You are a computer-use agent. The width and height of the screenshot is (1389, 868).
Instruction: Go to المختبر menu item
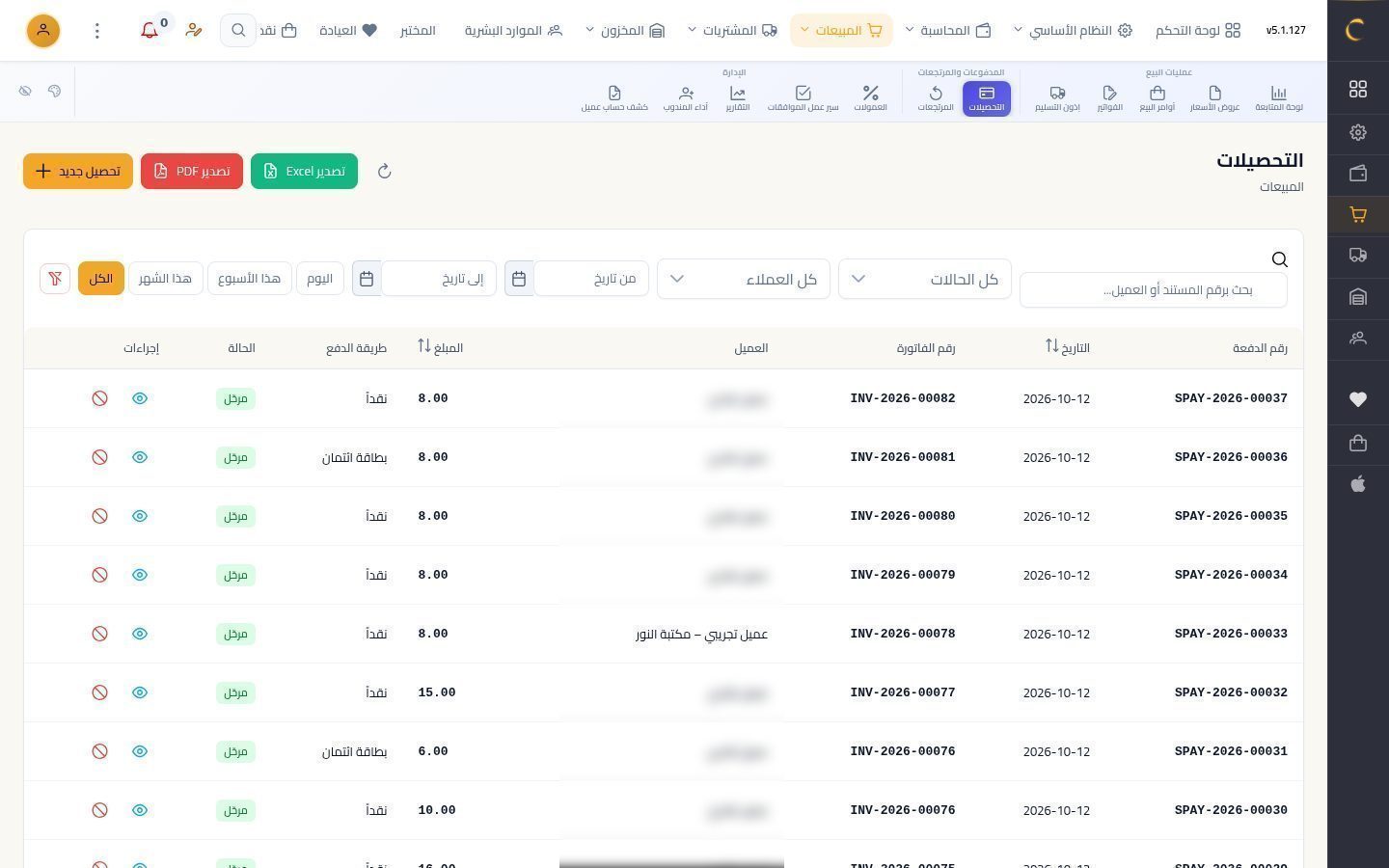click(x=418, y=31)
